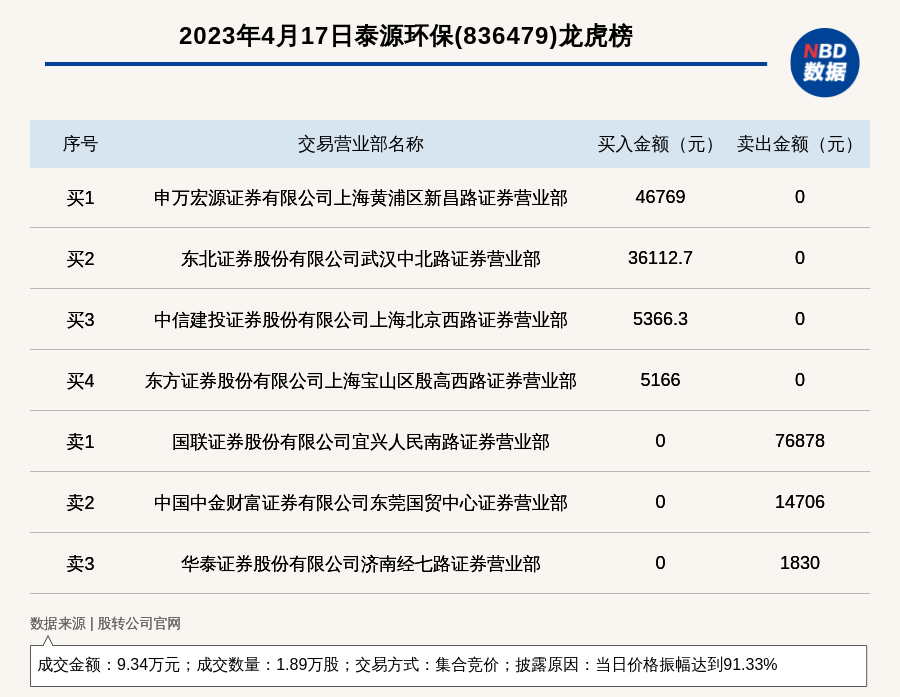This screenshot has height=697, width=900.
Task: Click buy amount 46769
Action: [x=660, y=197]
